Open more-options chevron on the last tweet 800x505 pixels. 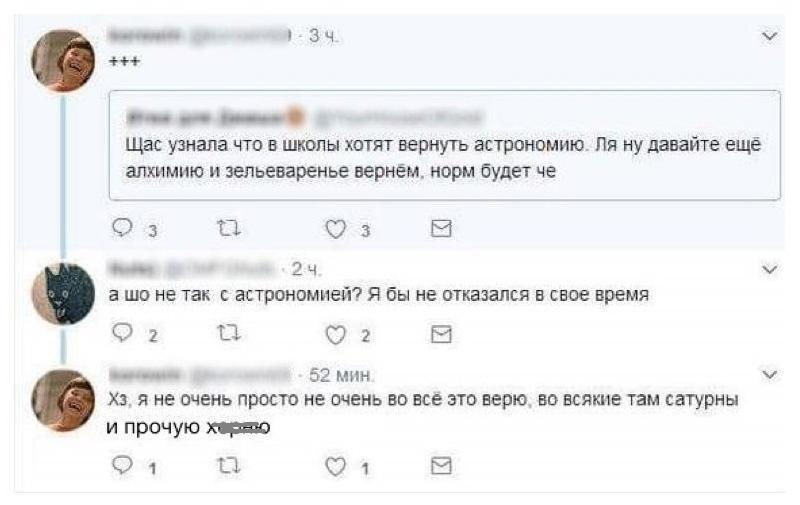click(769, 375)
